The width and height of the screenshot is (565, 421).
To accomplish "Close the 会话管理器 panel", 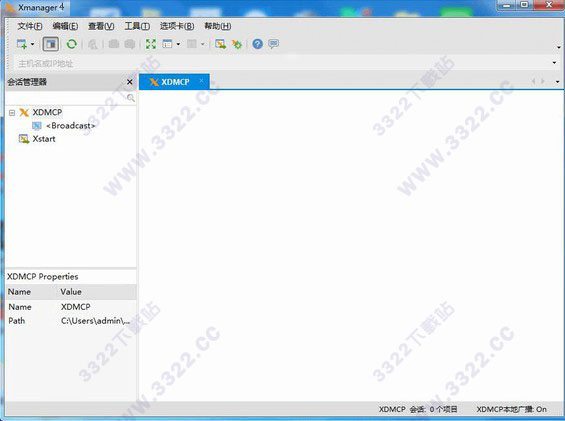I will [x=130, y=82].
